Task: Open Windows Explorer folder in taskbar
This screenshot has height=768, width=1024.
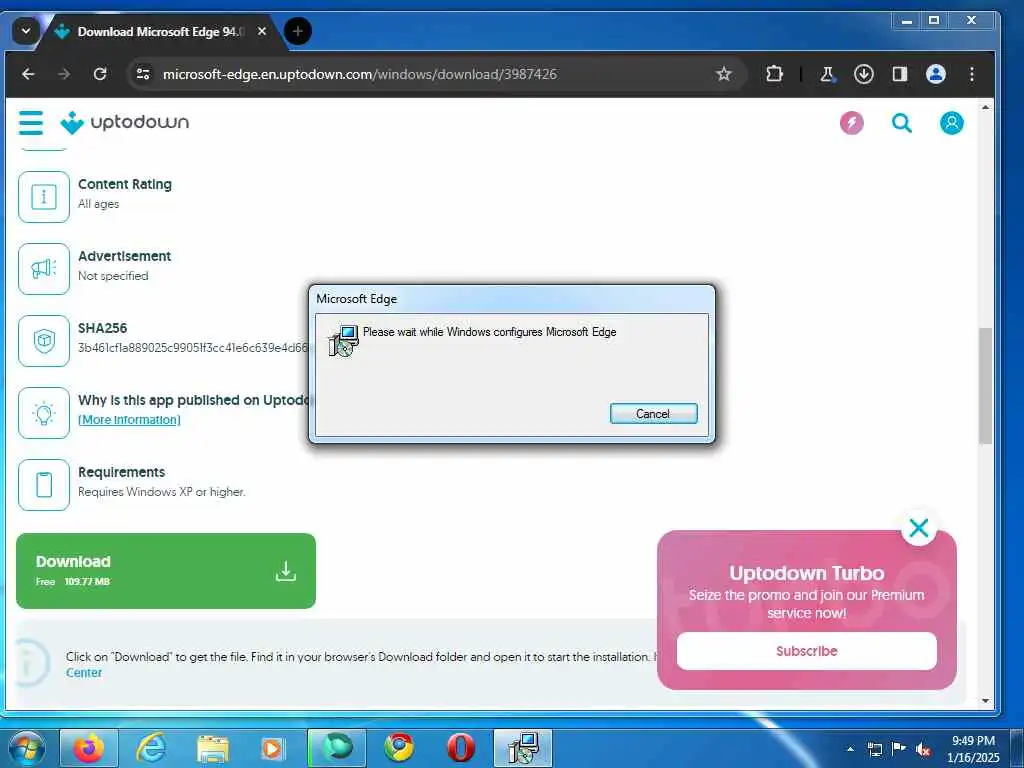Action: pos(213,748)
